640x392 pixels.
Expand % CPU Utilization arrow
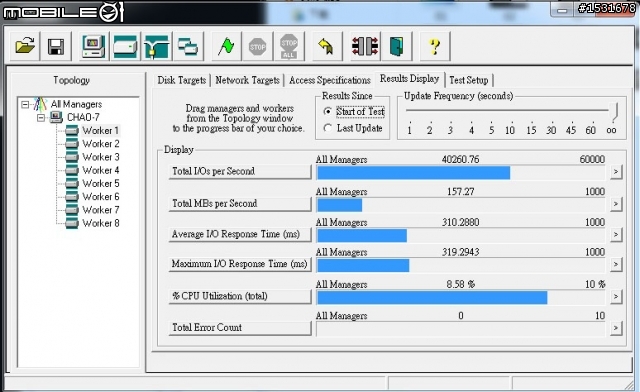[x=616, y=297]
